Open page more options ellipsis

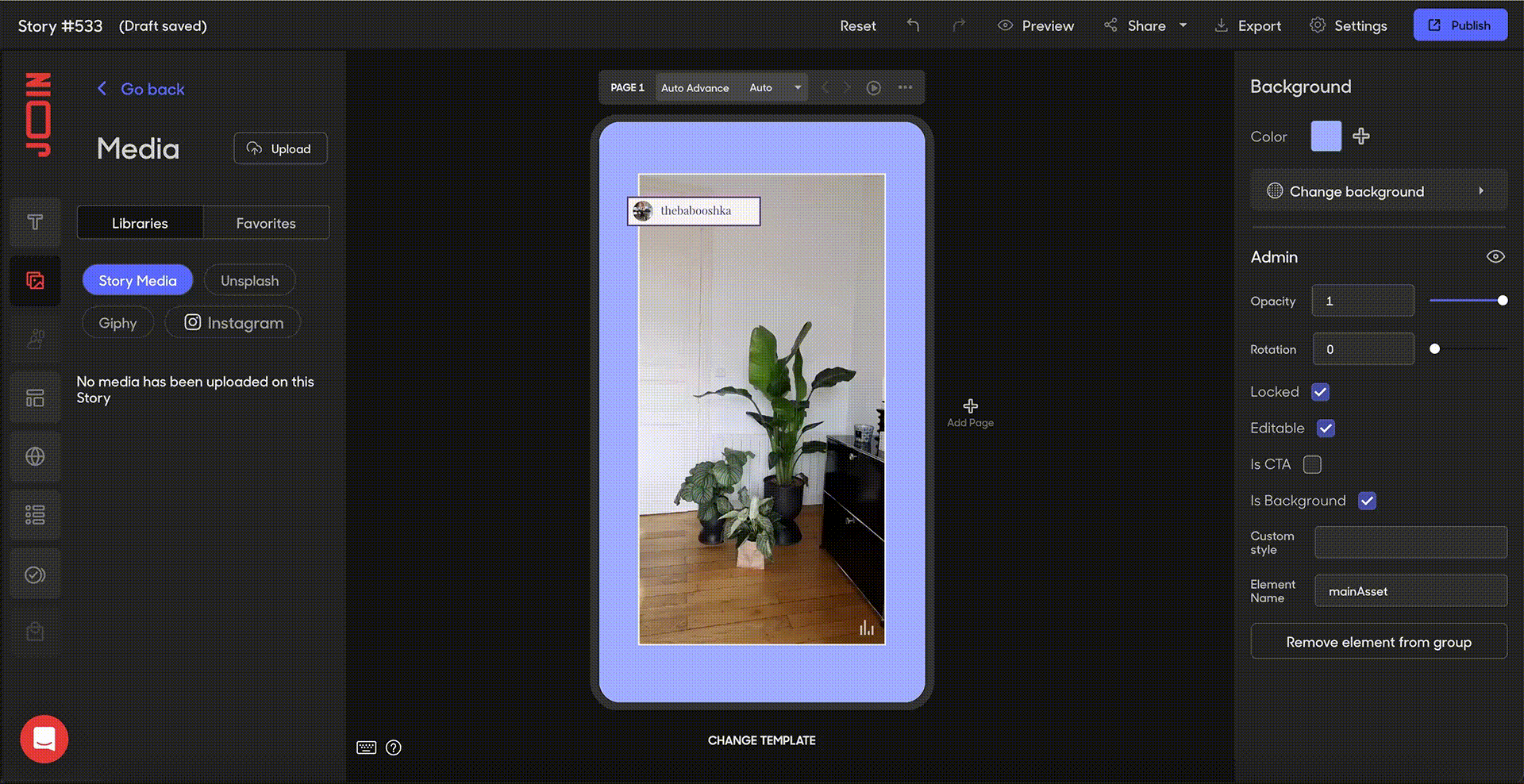point(905,87)
